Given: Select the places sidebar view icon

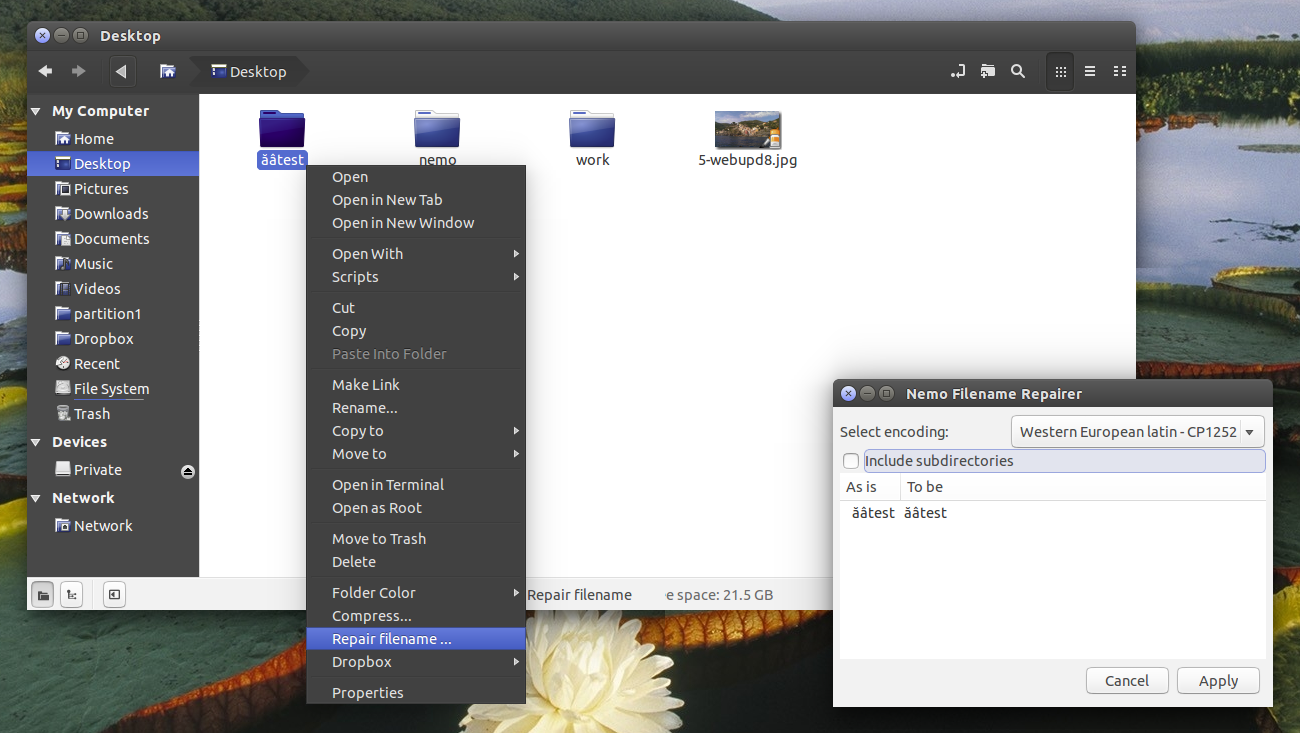Looking at the screenshot, I should (42, 594).
